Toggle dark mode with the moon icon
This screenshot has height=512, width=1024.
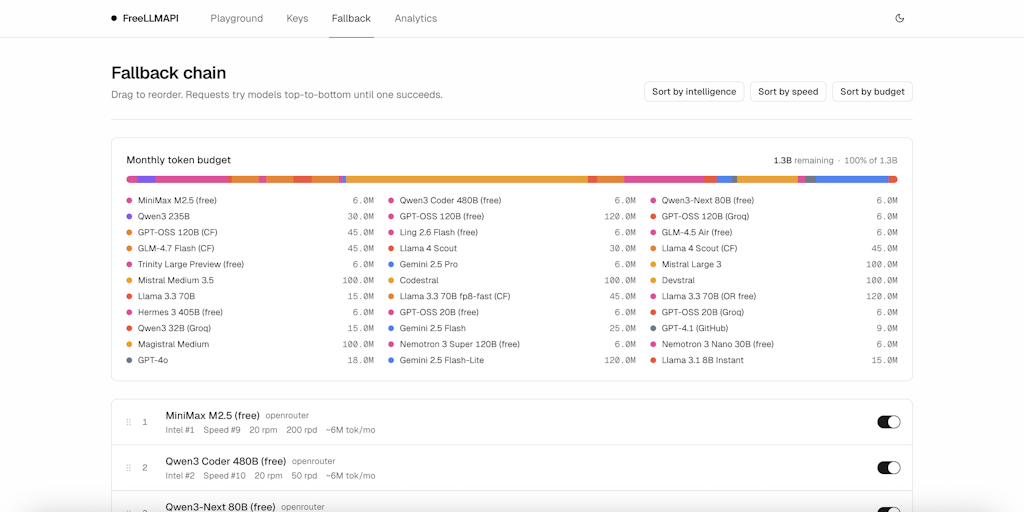[899, 18]
